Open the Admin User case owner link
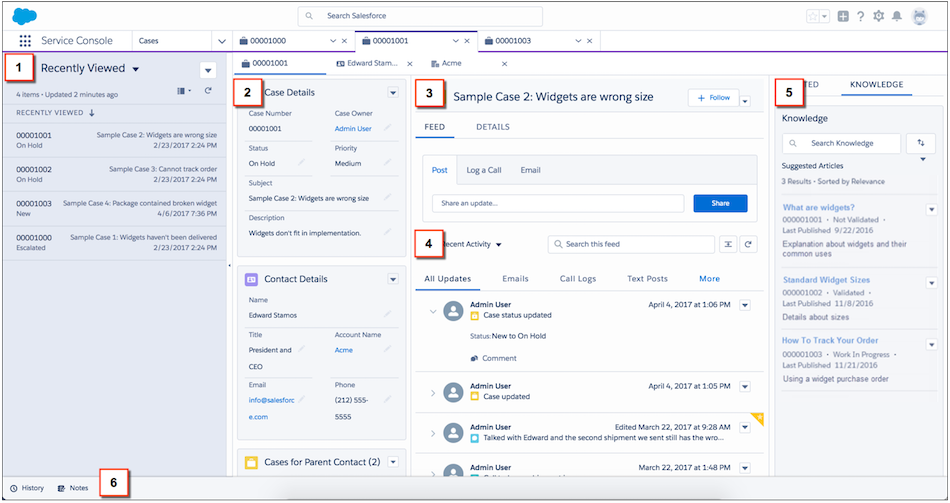This screenshot has width=950, height=503. point(353,128)
